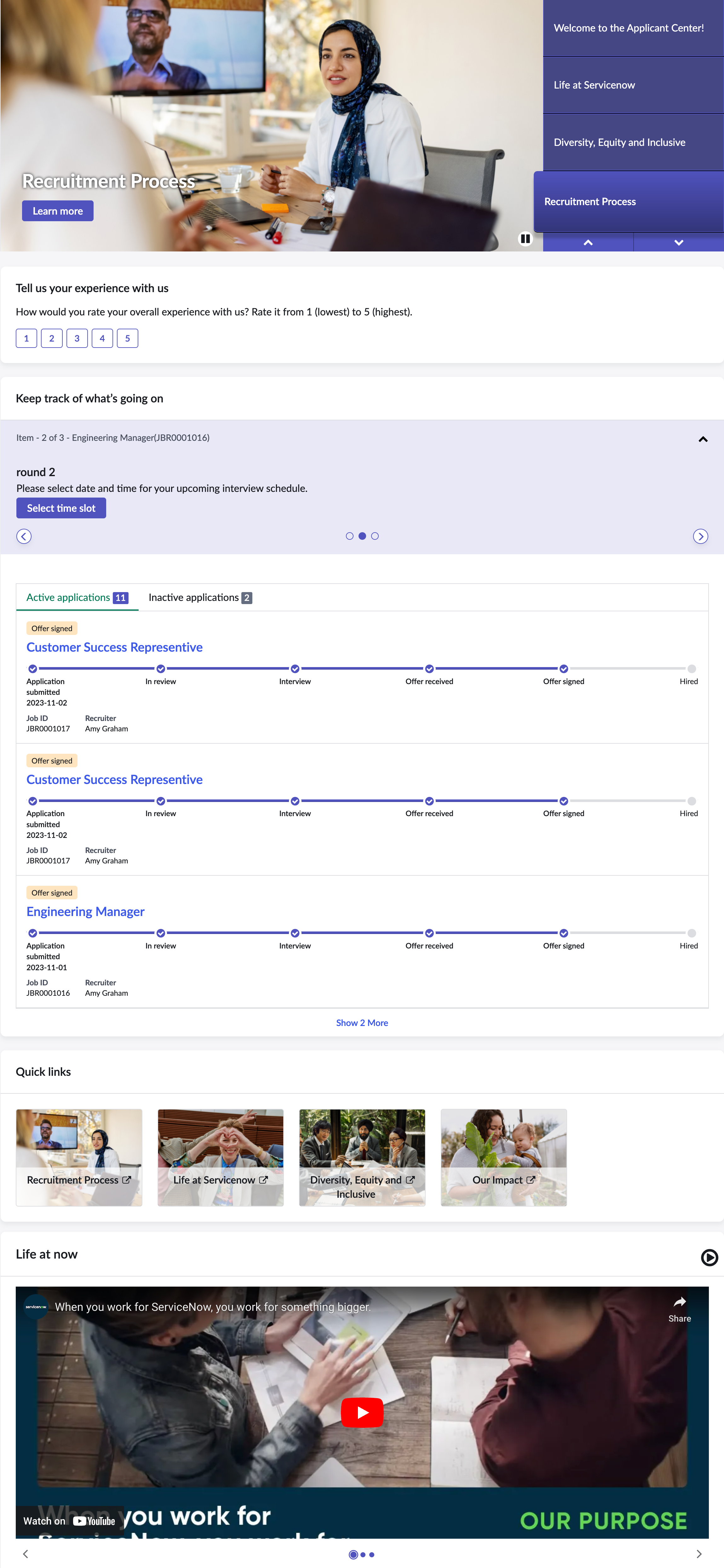Open the Our Impact quick link thumbnail

[504, 1157]
